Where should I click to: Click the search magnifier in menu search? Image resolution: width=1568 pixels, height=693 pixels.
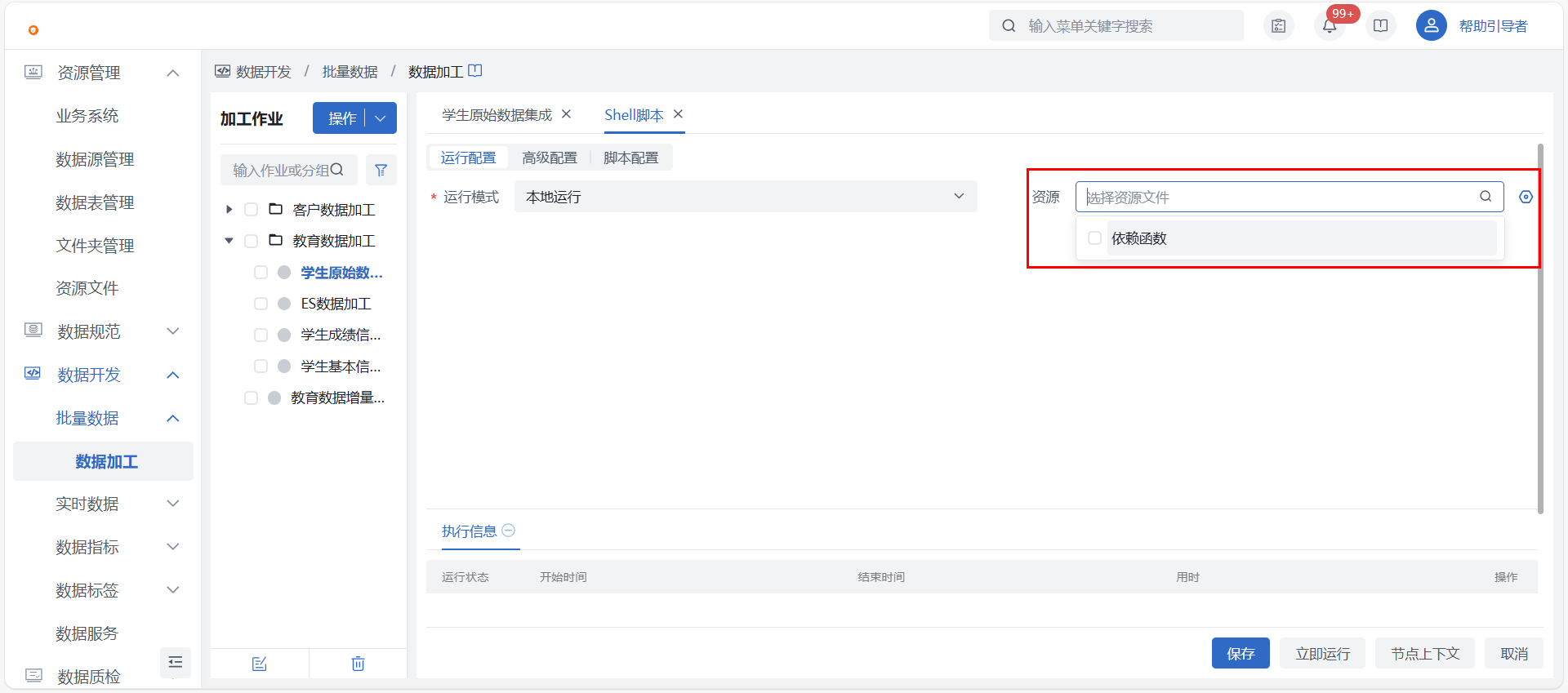click(x=1009, y=26)
